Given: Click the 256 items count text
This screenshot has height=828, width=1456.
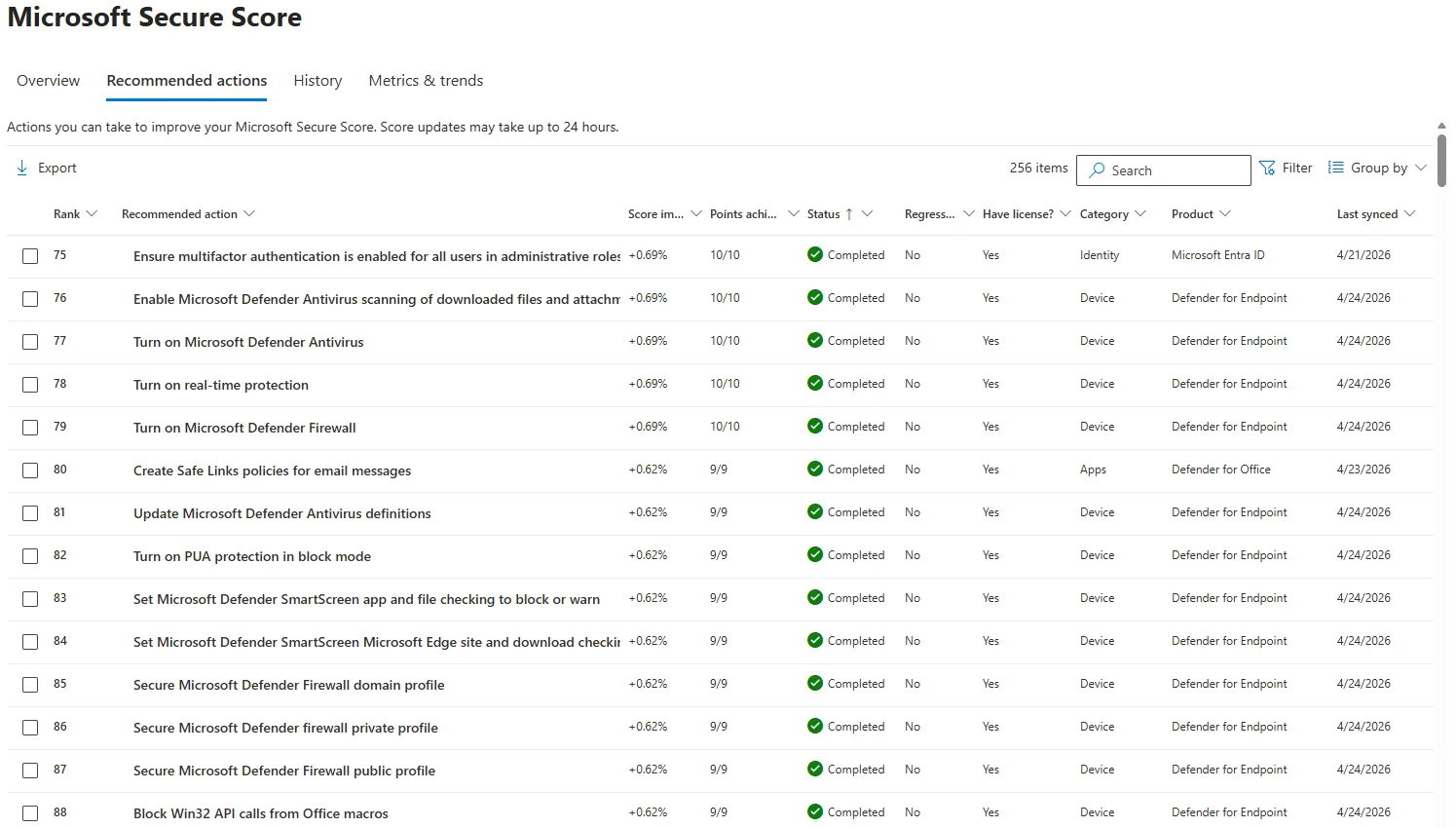Looking at the screenshot, I should 1039,168.
